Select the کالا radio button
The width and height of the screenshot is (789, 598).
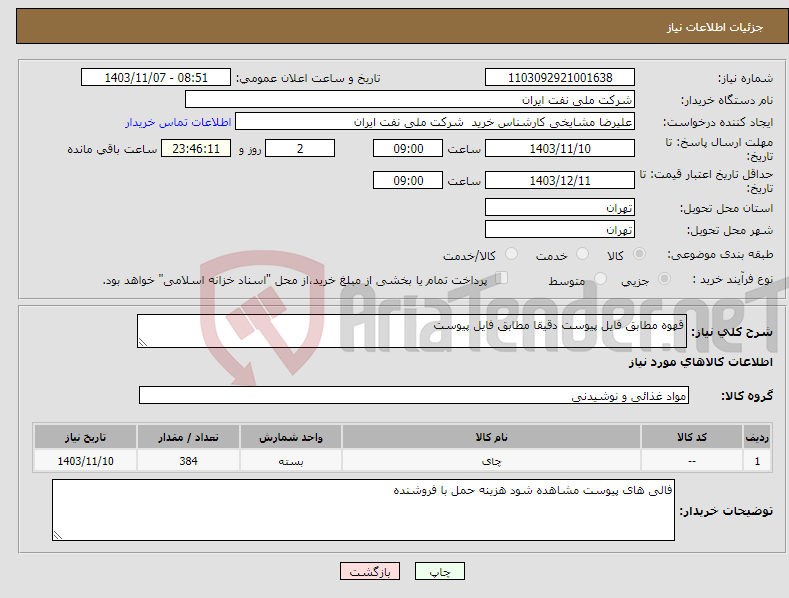tap(639, 254)
